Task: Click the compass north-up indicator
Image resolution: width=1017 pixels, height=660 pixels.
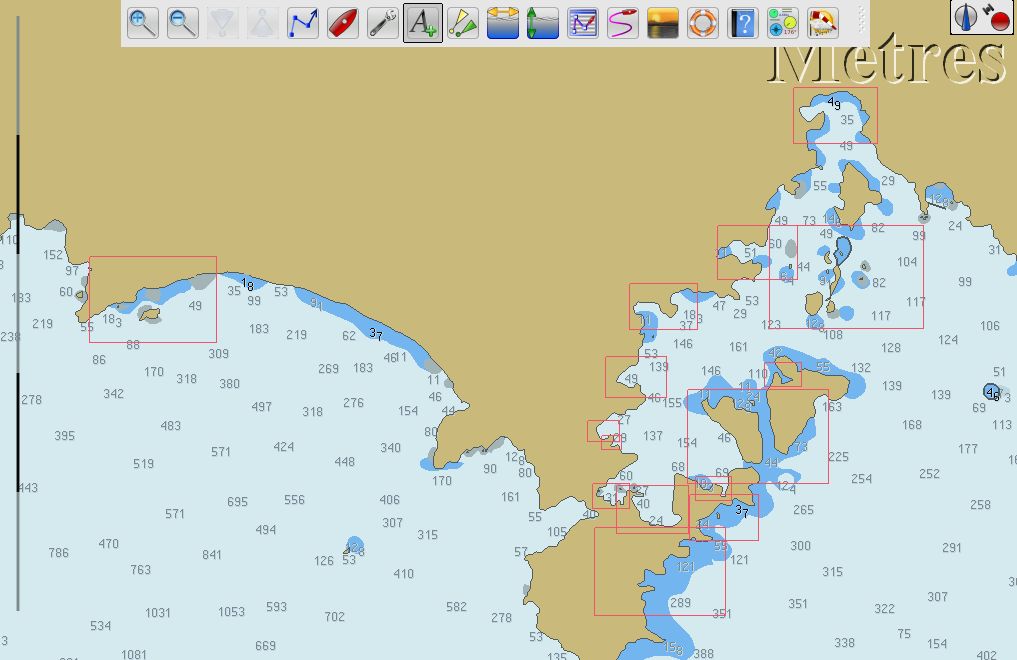Action: [967, 17]
